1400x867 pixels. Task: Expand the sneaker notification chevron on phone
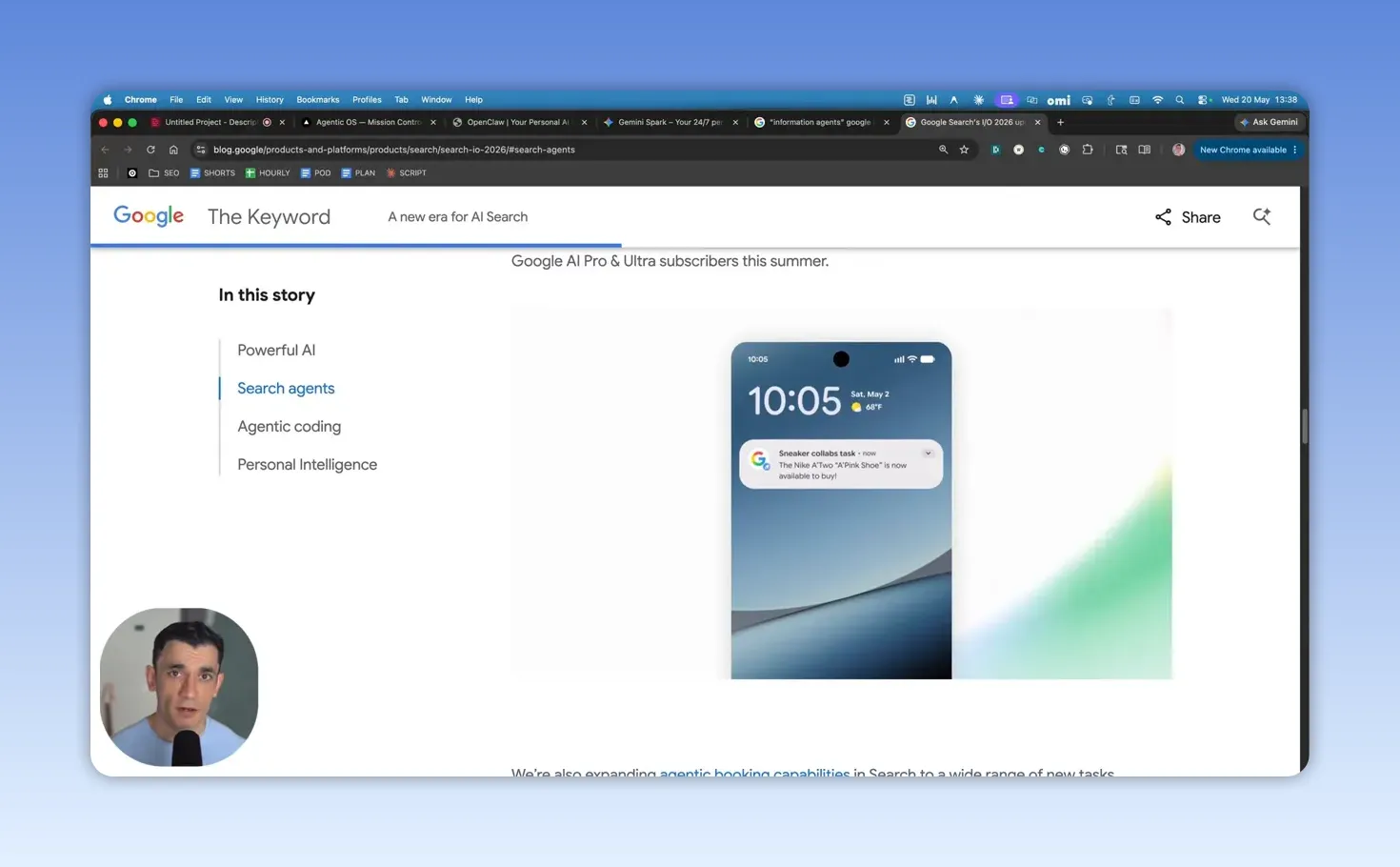[928, 454]
